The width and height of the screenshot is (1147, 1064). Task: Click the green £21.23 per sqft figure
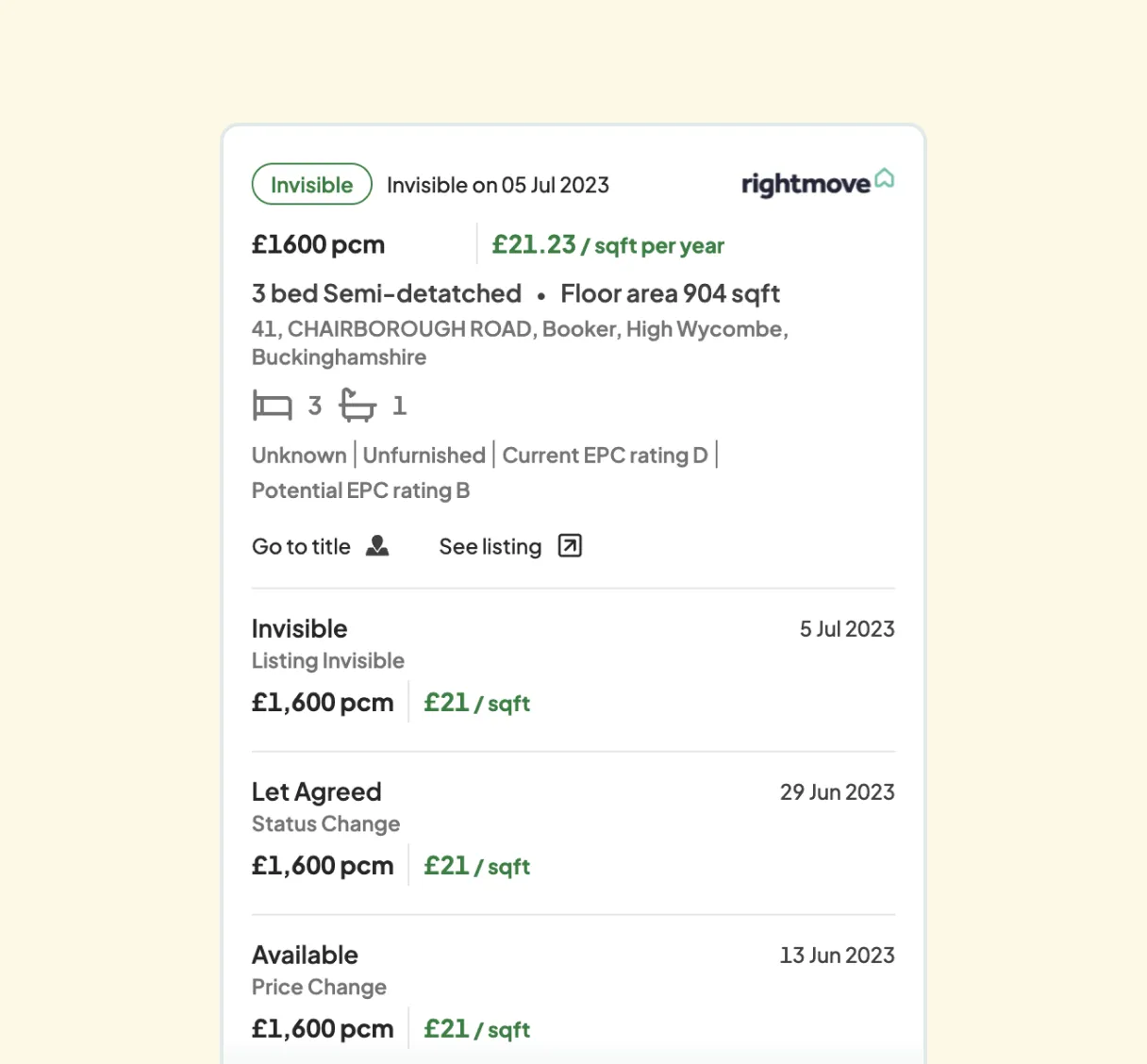(534, 244)
